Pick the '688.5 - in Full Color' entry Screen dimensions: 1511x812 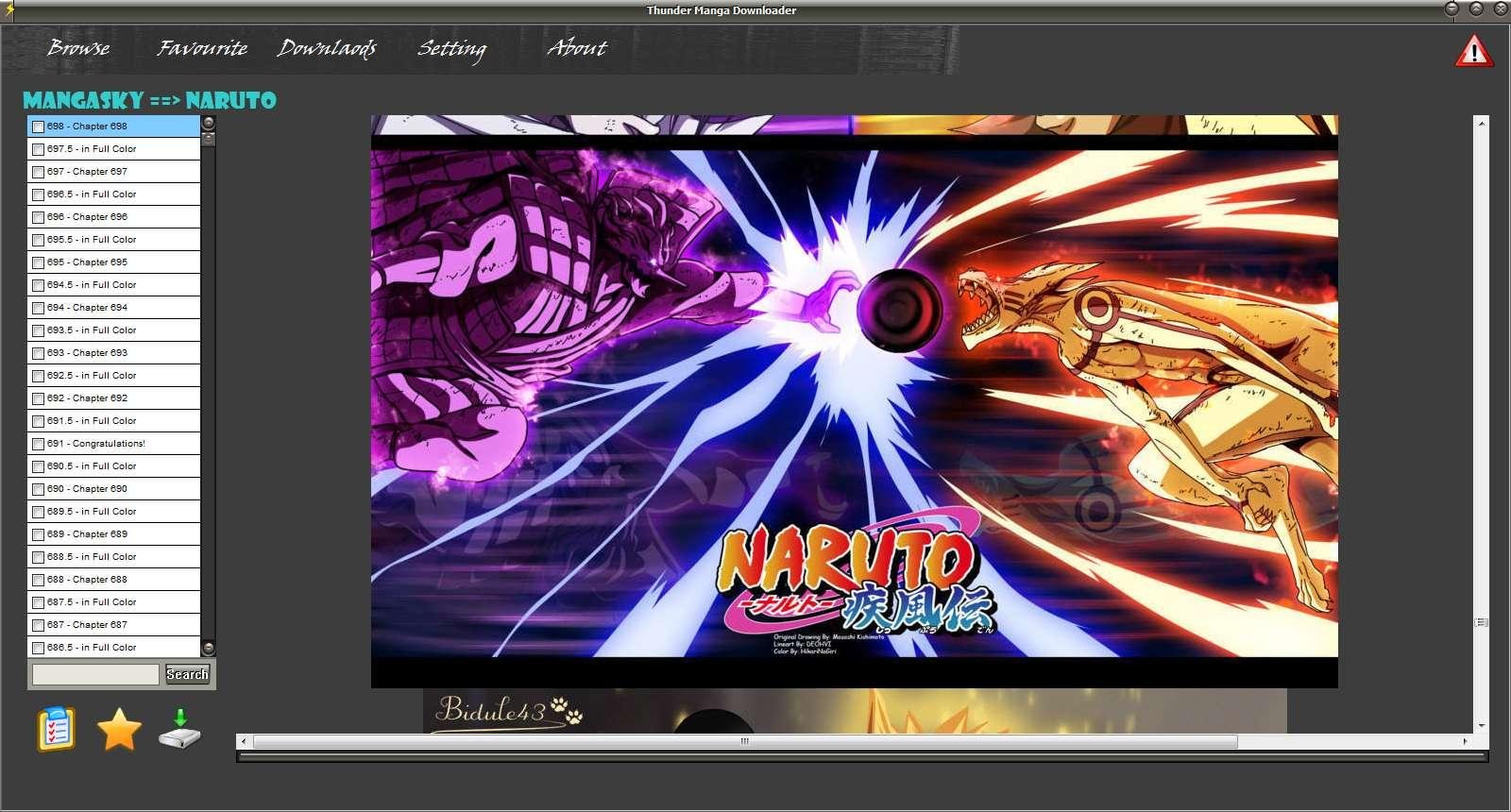pyautogui.click(x=114, y=557)
